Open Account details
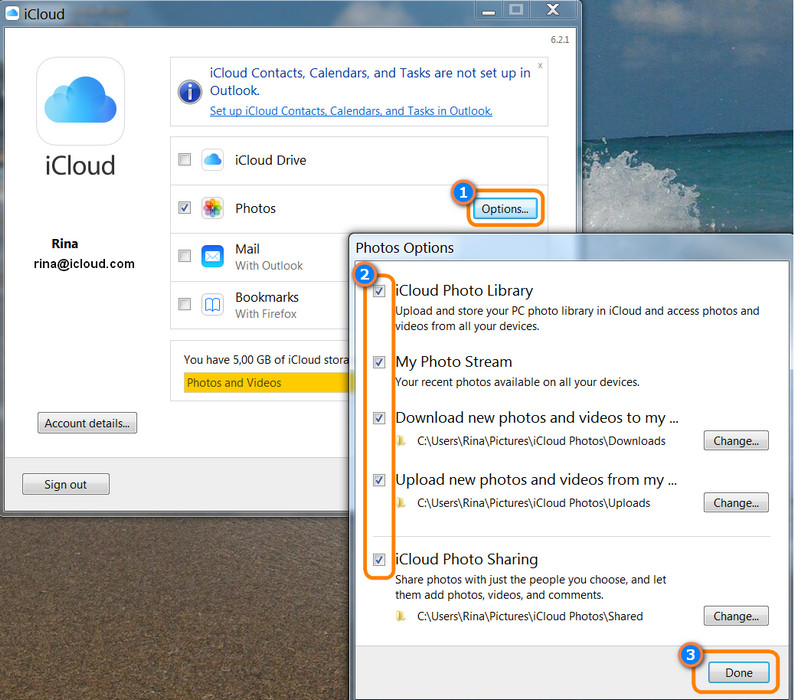 (87, 423)
